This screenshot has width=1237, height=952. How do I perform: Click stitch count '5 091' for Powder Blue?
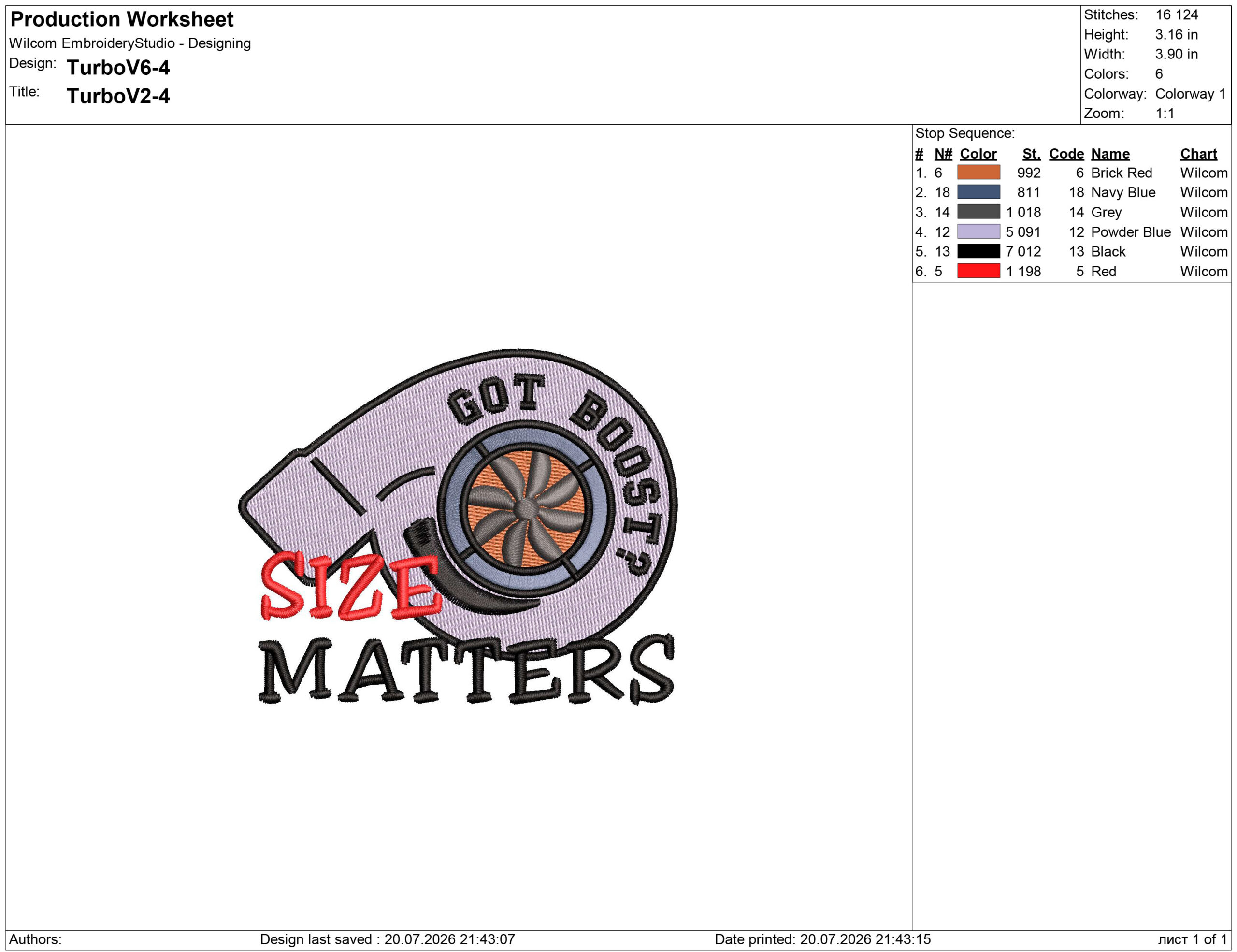pos(1023,232)
